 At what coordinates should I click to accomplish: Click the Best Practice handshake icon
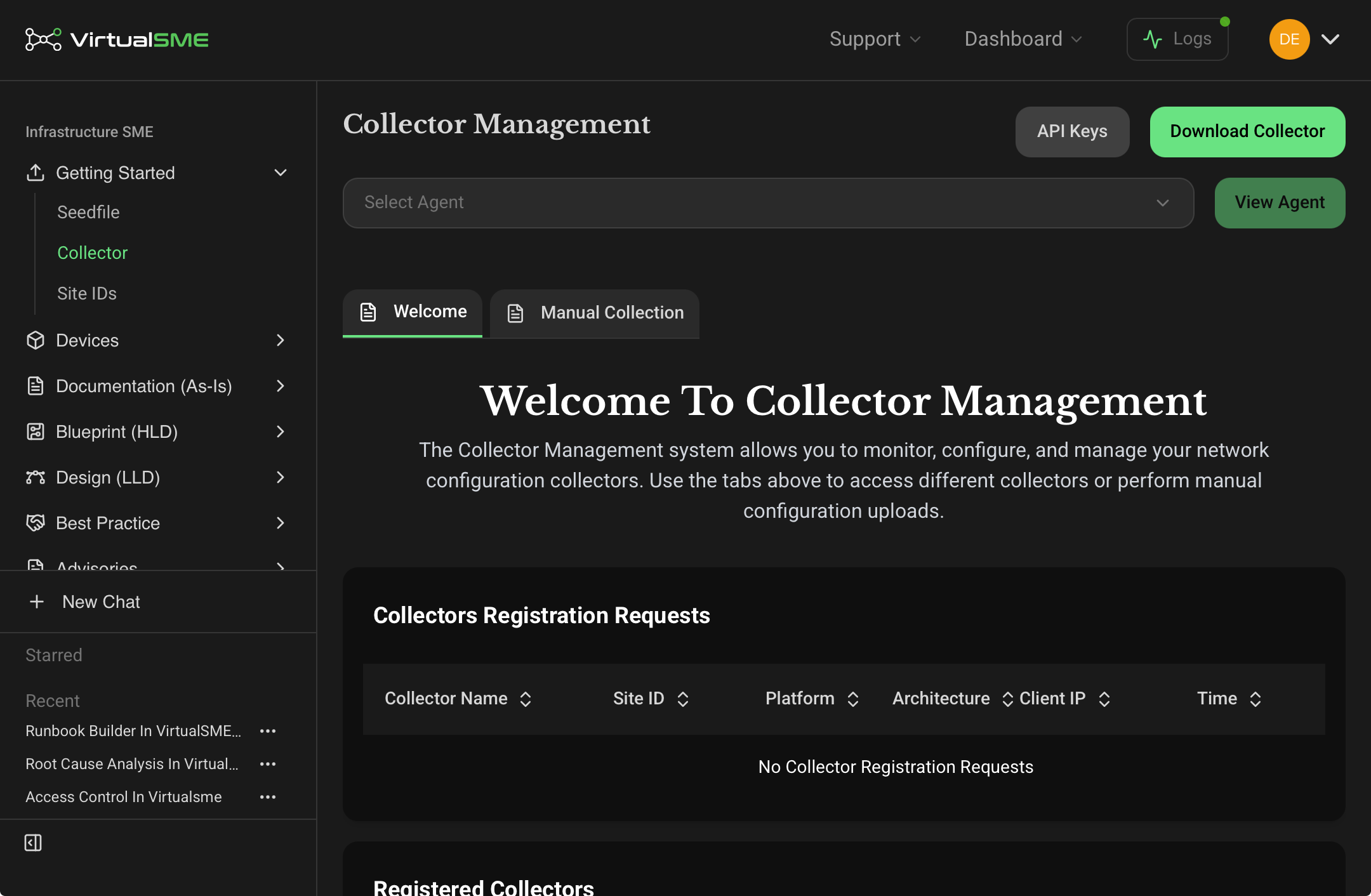[x=36, y=523]
